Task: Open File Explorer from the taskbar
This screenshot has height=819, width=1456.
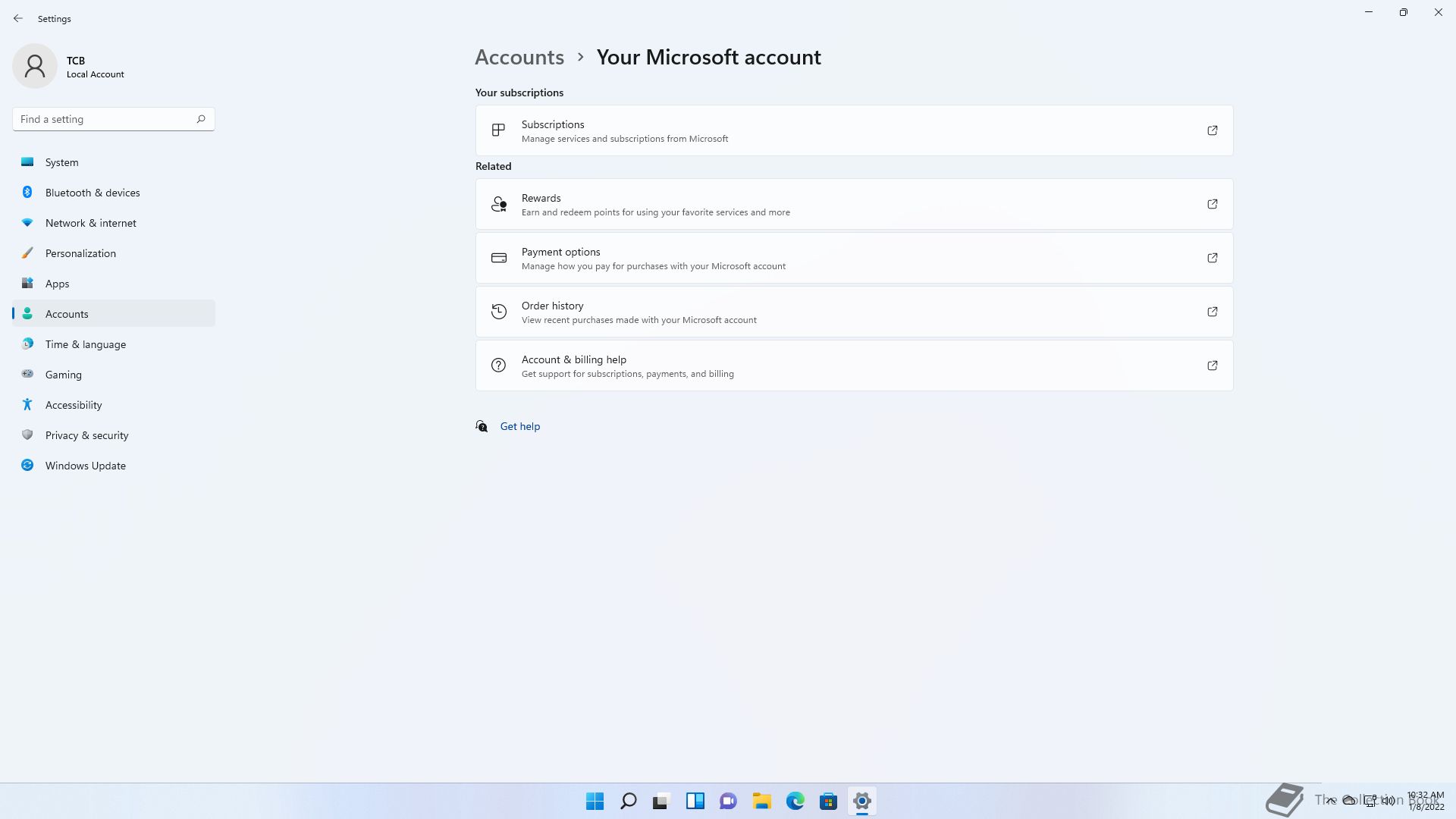Action: click(762, 801)
